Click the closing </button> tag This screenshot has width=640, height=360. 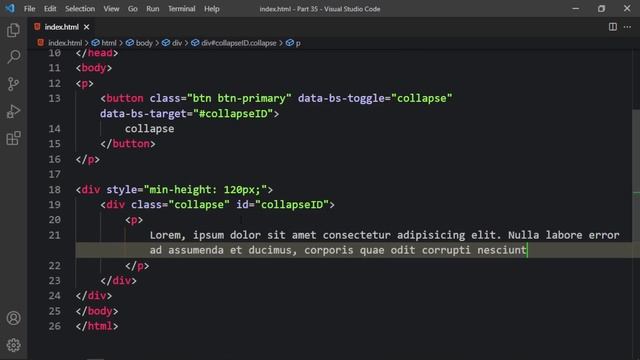[x=128, y=144]
